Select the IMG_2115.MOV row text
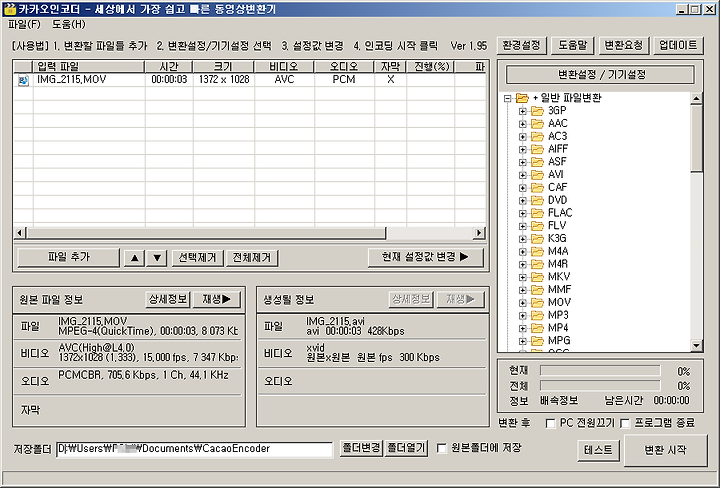The image size is (720, 488). point(72,80)
